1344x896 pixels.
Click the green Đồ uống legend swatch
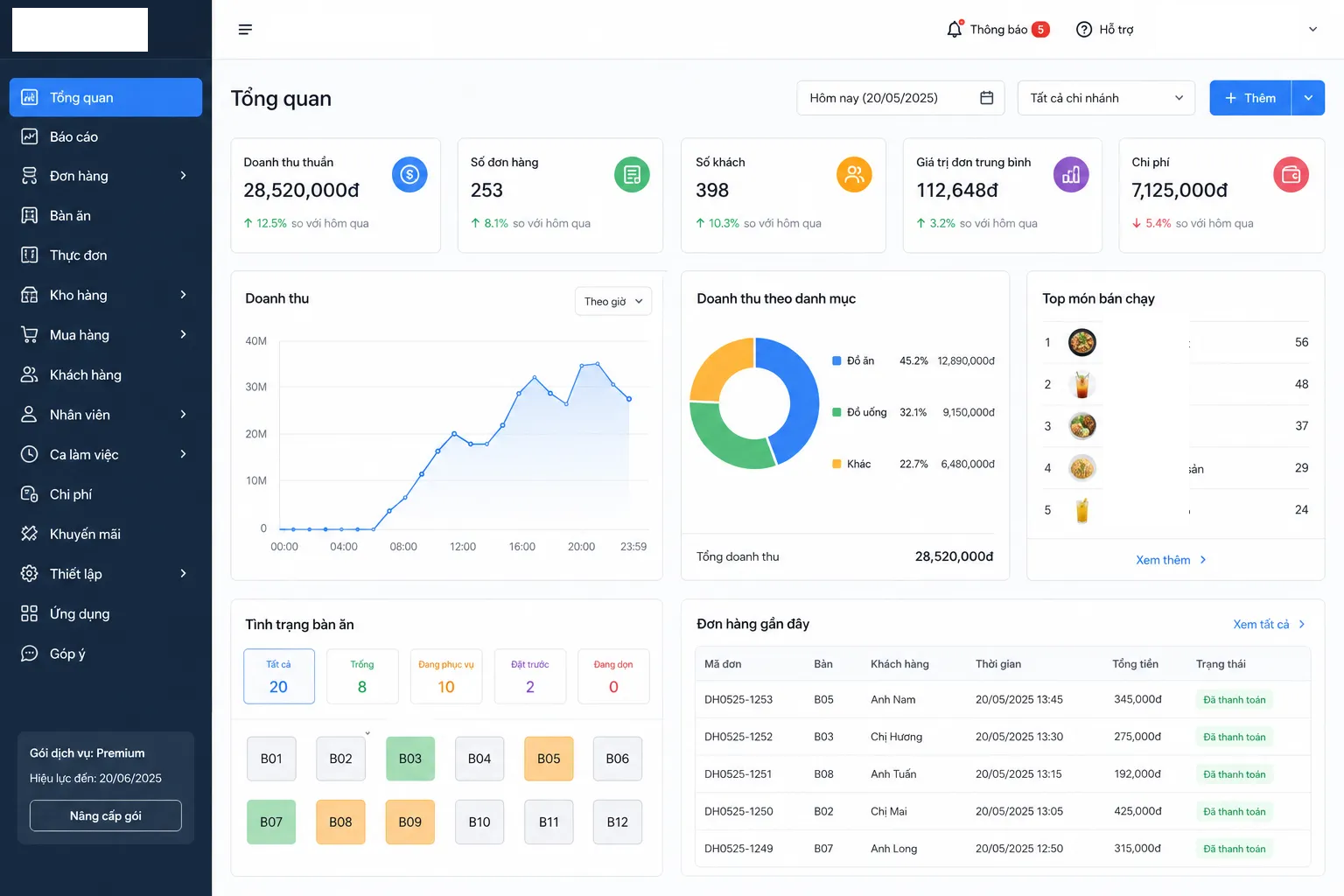tap(837, 412)
